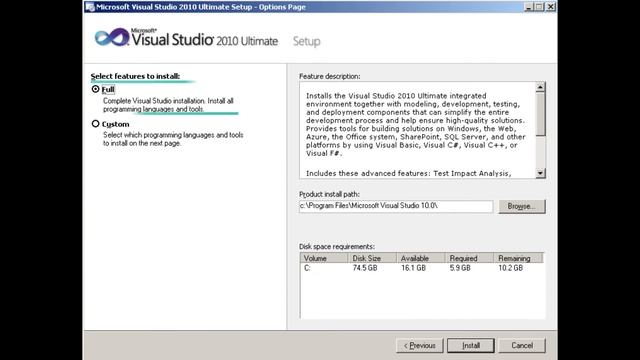Click the feature description scroll-down arrow
This screenshot has height=360, width=640.
point(540,173)
